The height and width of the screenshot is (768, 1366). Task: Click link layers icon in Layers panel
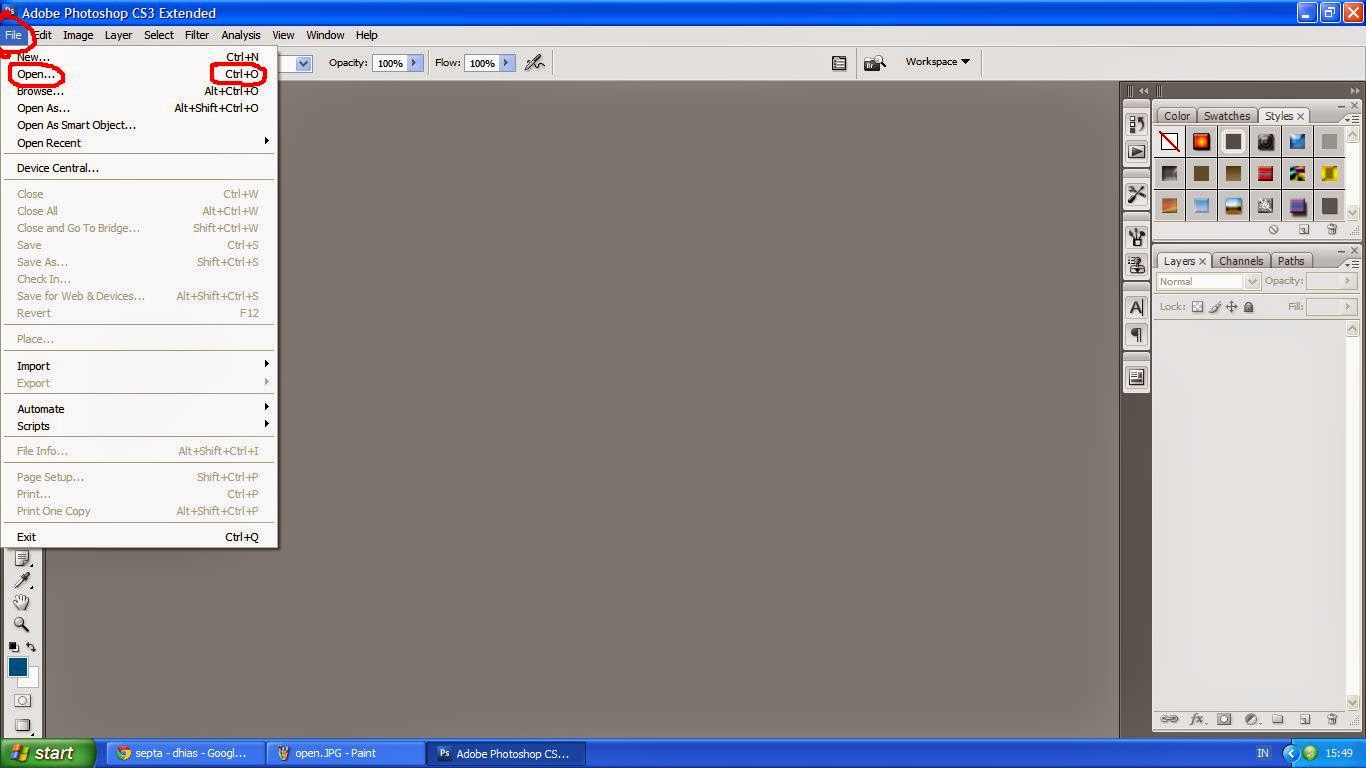pos(1168,719)
